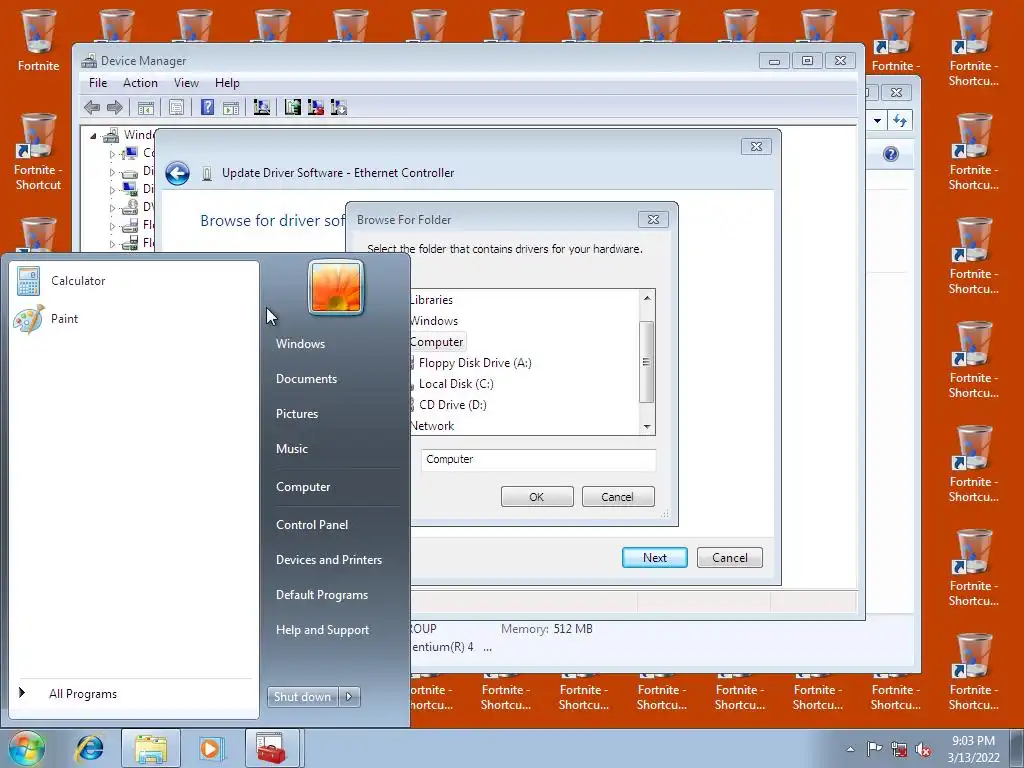The image size is (1024, 768).
Task: Click Update Driver Software toolbar icon
Action: click(x=293, y=107)
